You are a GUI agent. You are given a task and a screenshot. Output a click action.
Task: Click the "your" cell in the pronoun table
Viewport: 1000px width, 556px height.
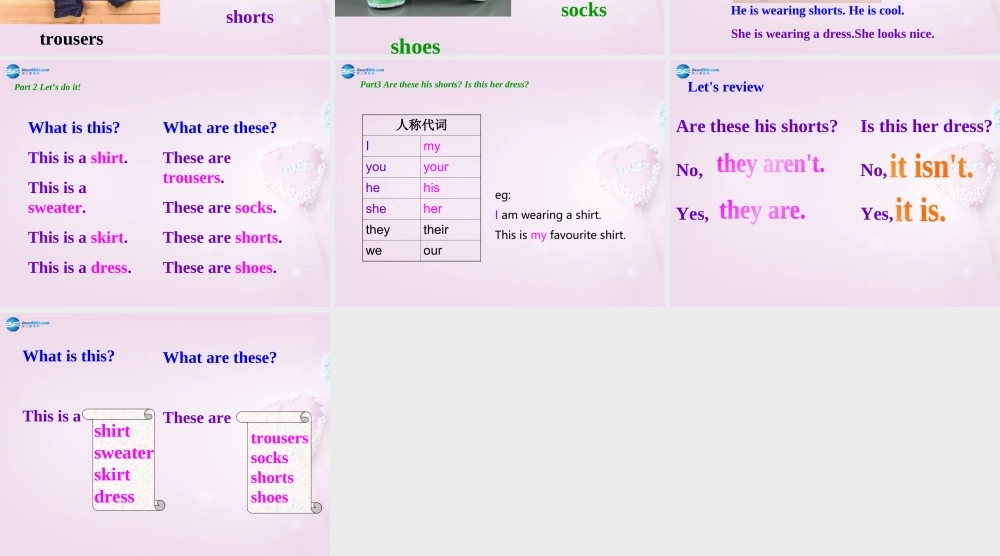pyautogui.click(x=450, y=167)
